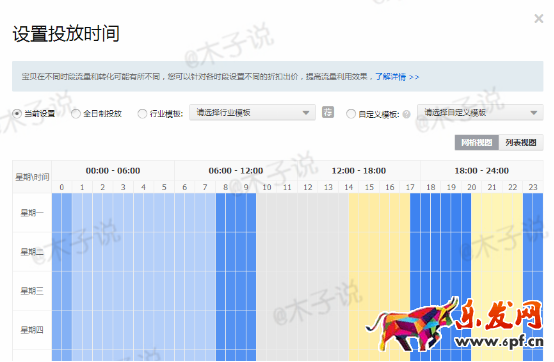
Task: Open the 请选择行业模板 dropdown
Action: (x=252, y=113)
